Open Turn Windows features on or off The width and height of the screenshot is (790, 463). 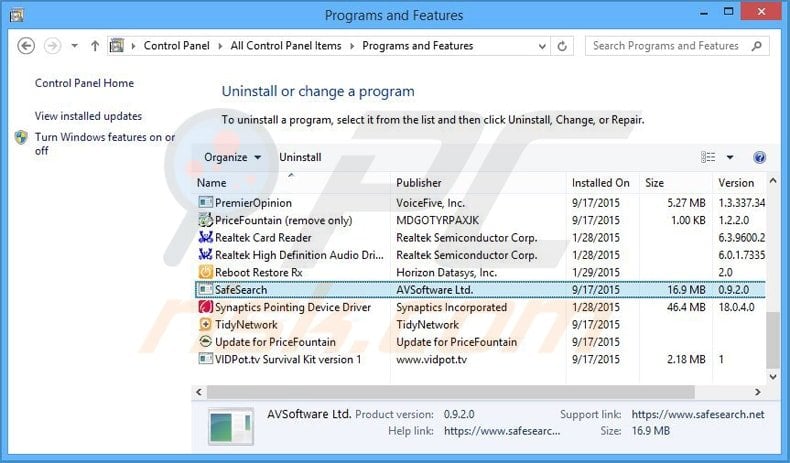click(x=105, y=144)
